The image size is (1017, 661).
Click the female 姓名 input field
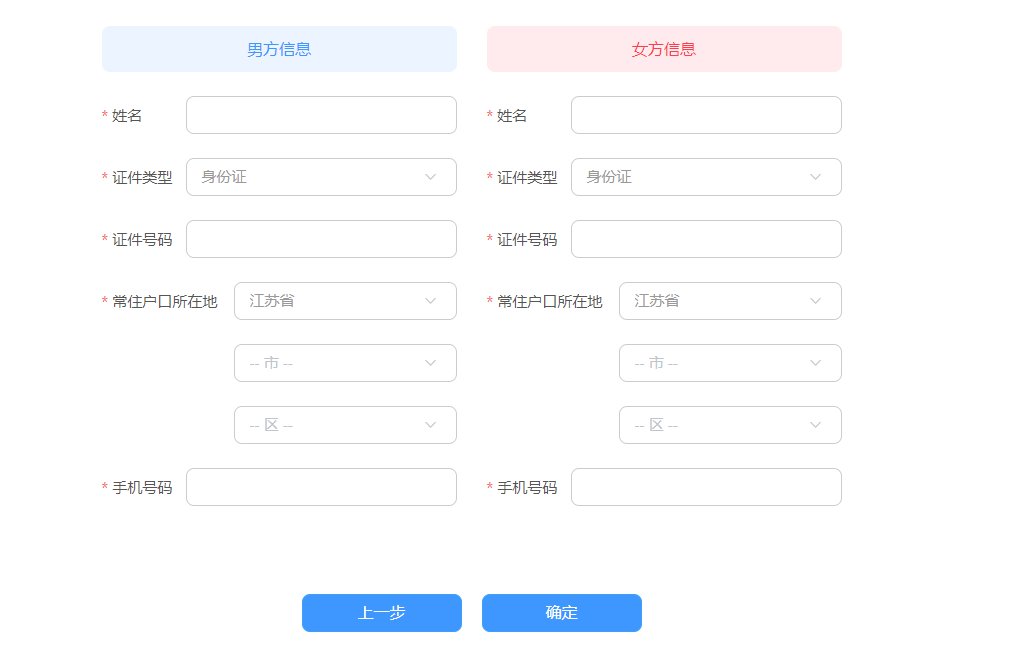point(706,115)
